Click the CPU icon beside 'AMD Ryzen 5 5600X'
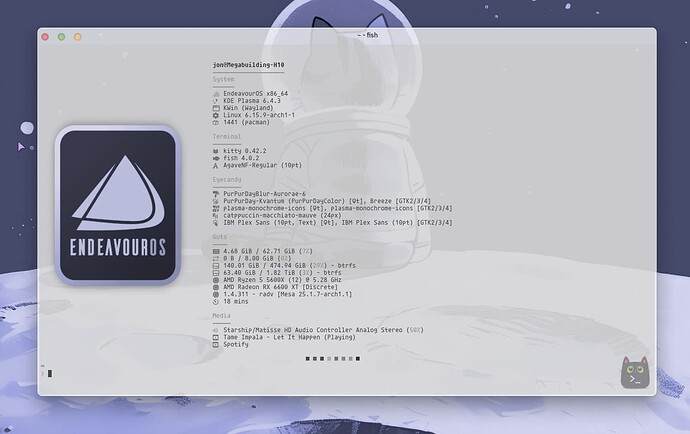Screen dimensions: 690x434 (216, 280)
